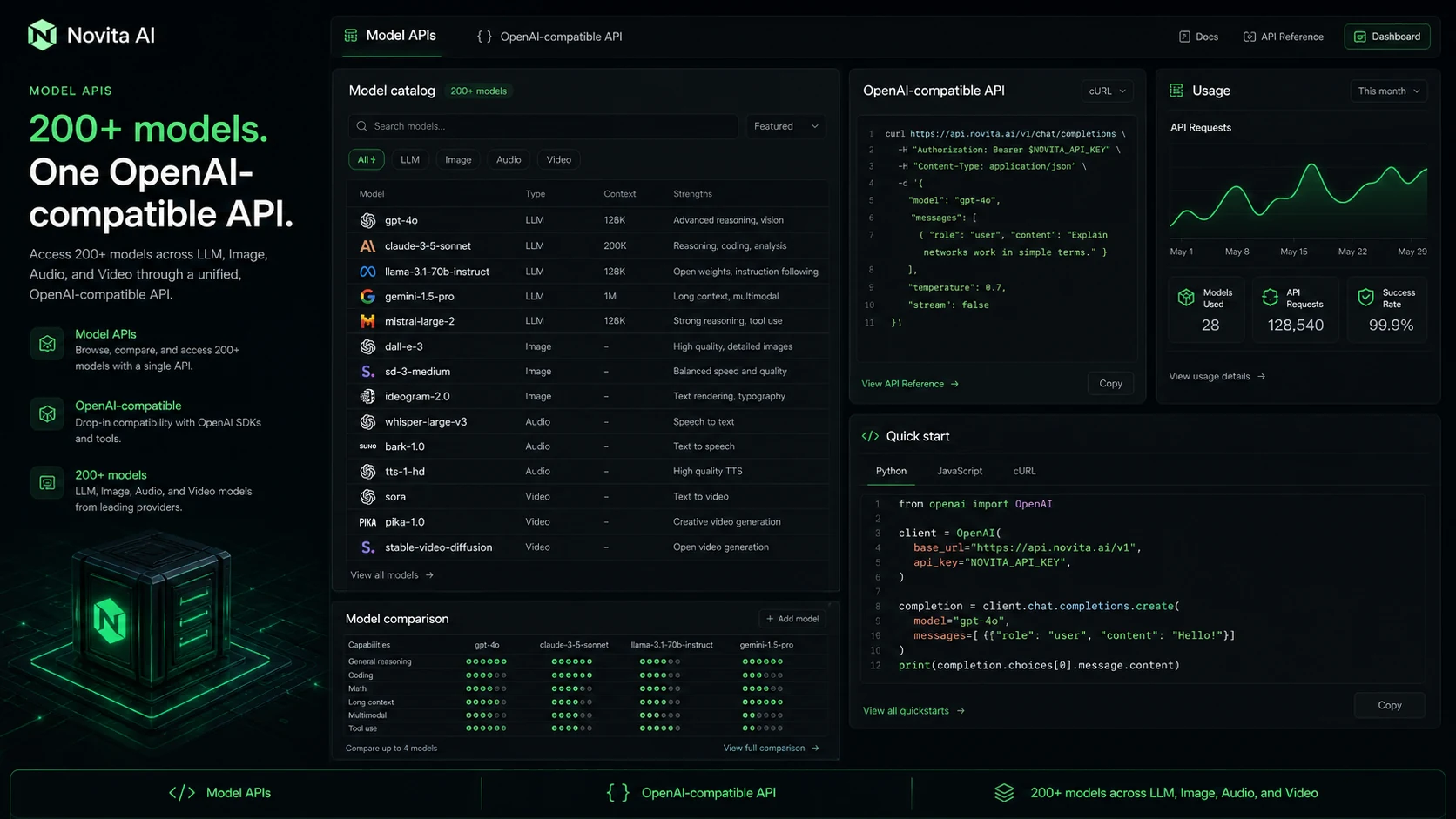Focus the Search models input field
1456x819 pixels.
click(543, 126)
